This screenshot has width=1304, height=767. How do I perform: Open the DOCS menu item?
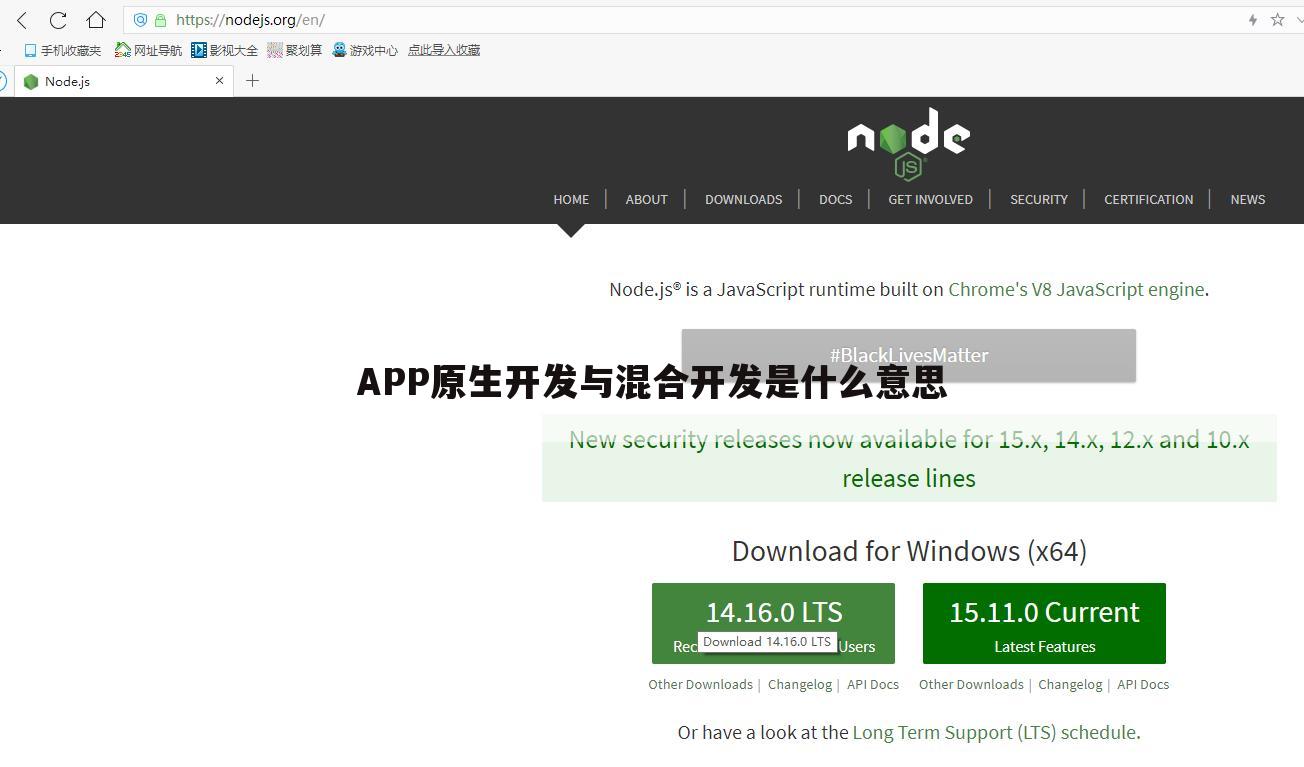835,199
